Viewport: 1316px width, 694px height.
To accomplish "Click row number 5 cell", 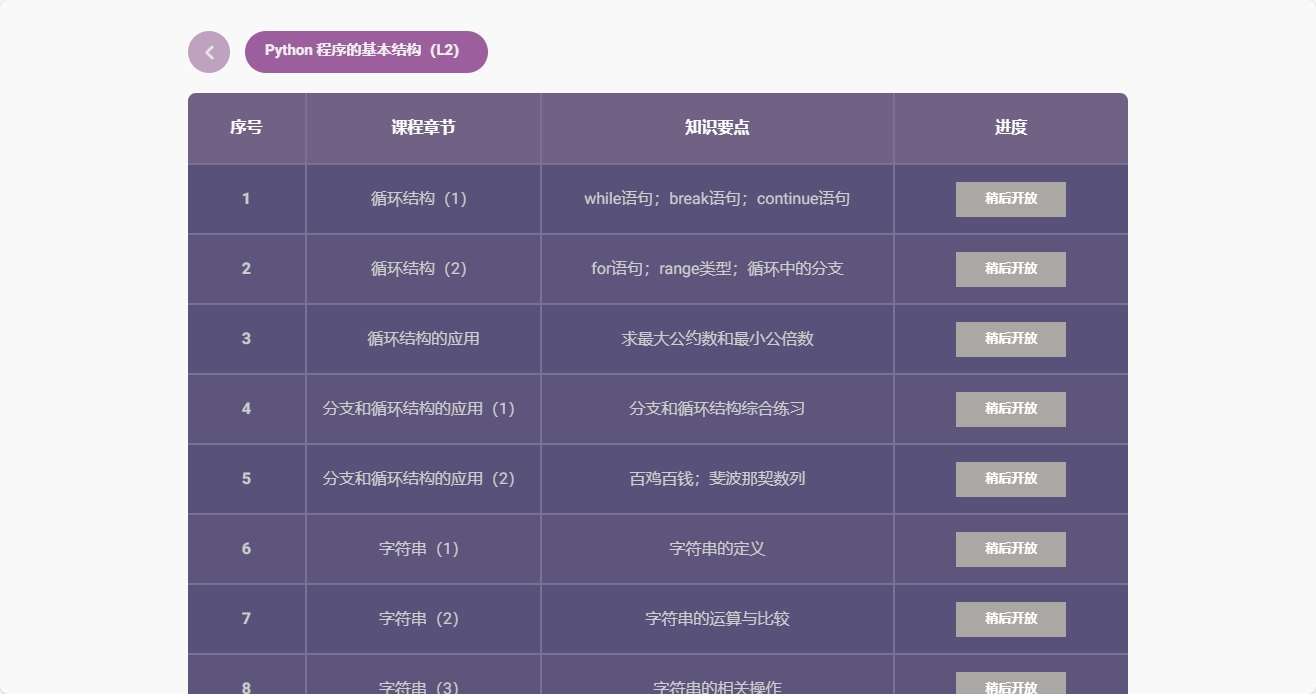I will [x=246, y=479].
